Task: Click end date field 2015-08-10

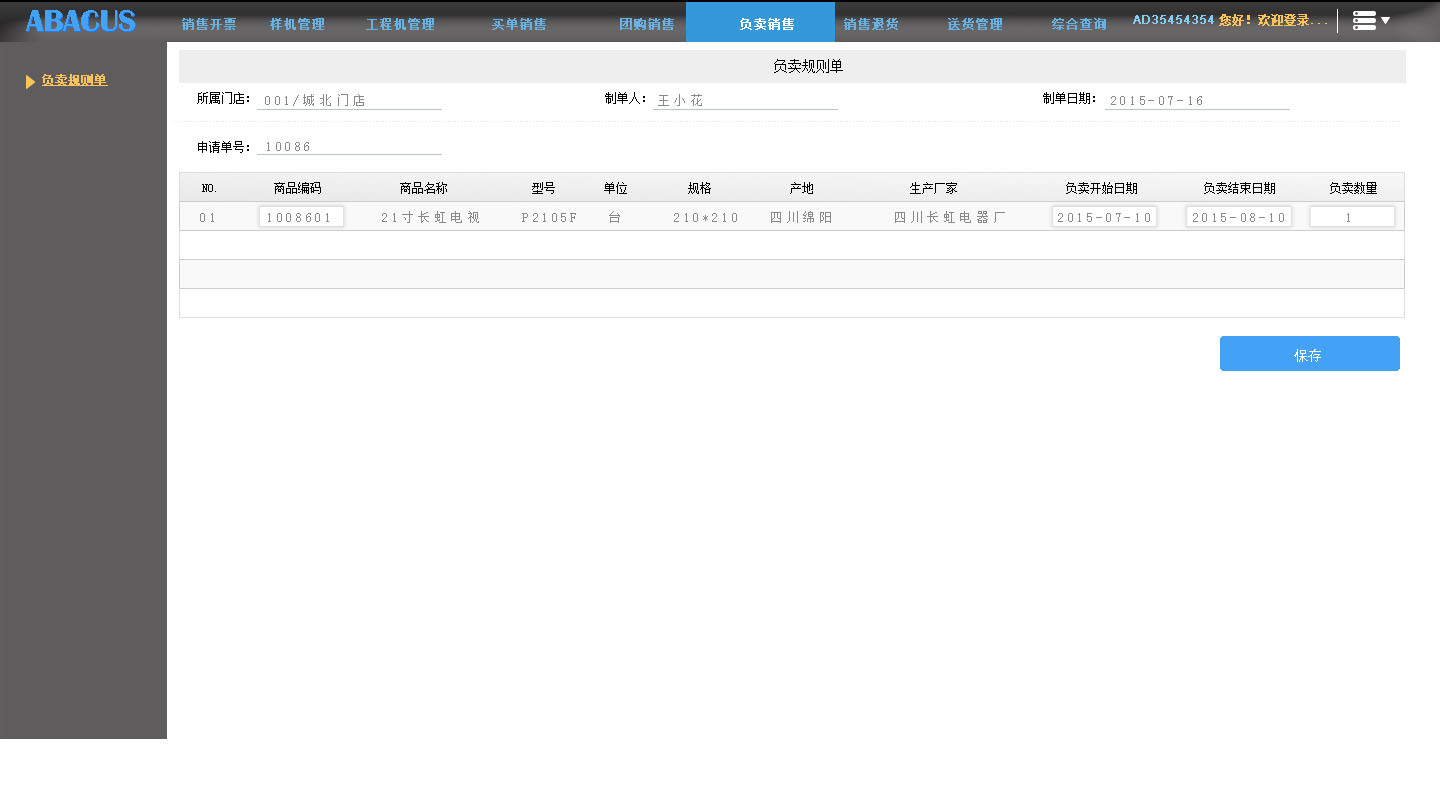Action: (x=1239, y=217)
